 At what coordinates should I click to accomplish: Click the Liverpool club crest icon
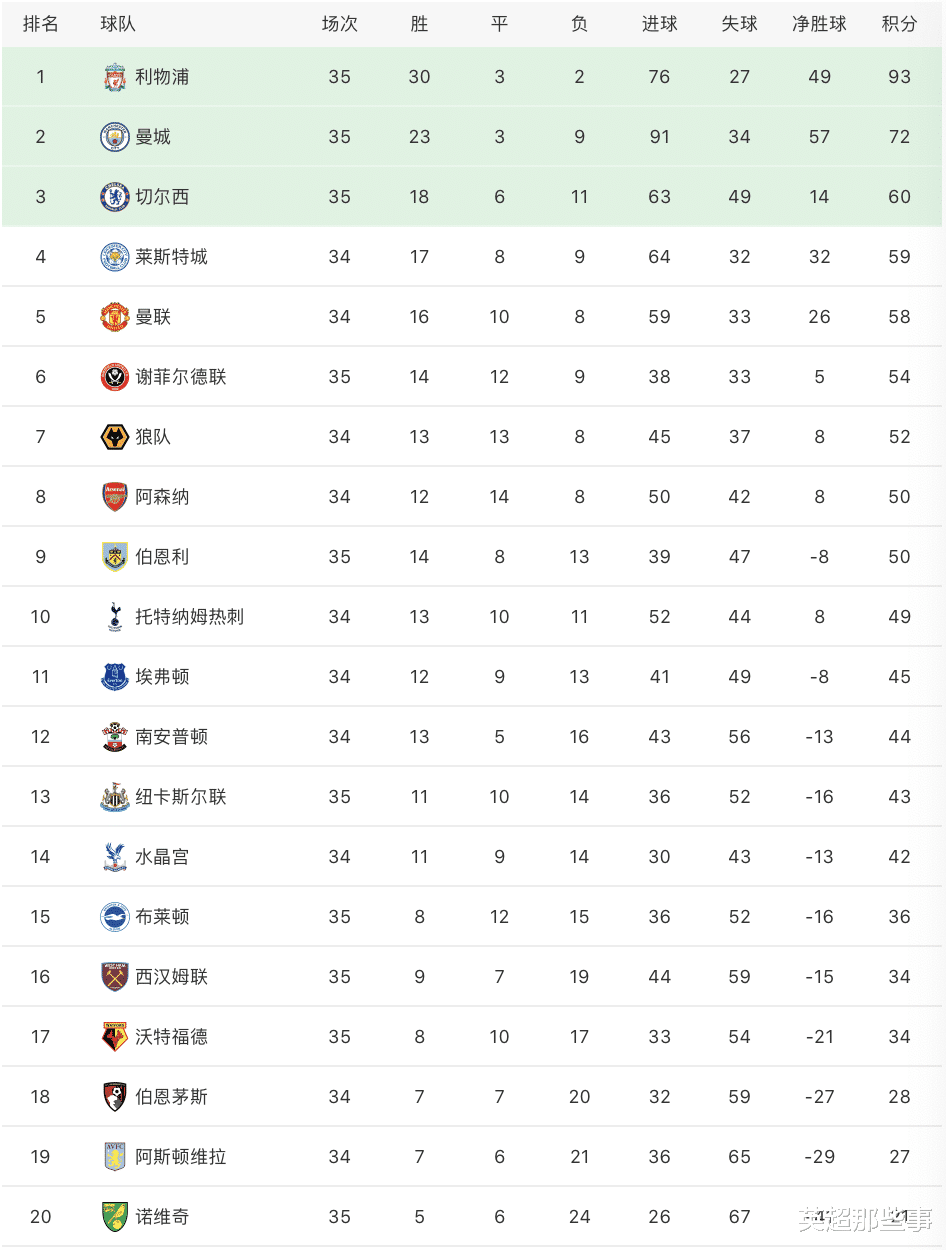coord(115,77)
